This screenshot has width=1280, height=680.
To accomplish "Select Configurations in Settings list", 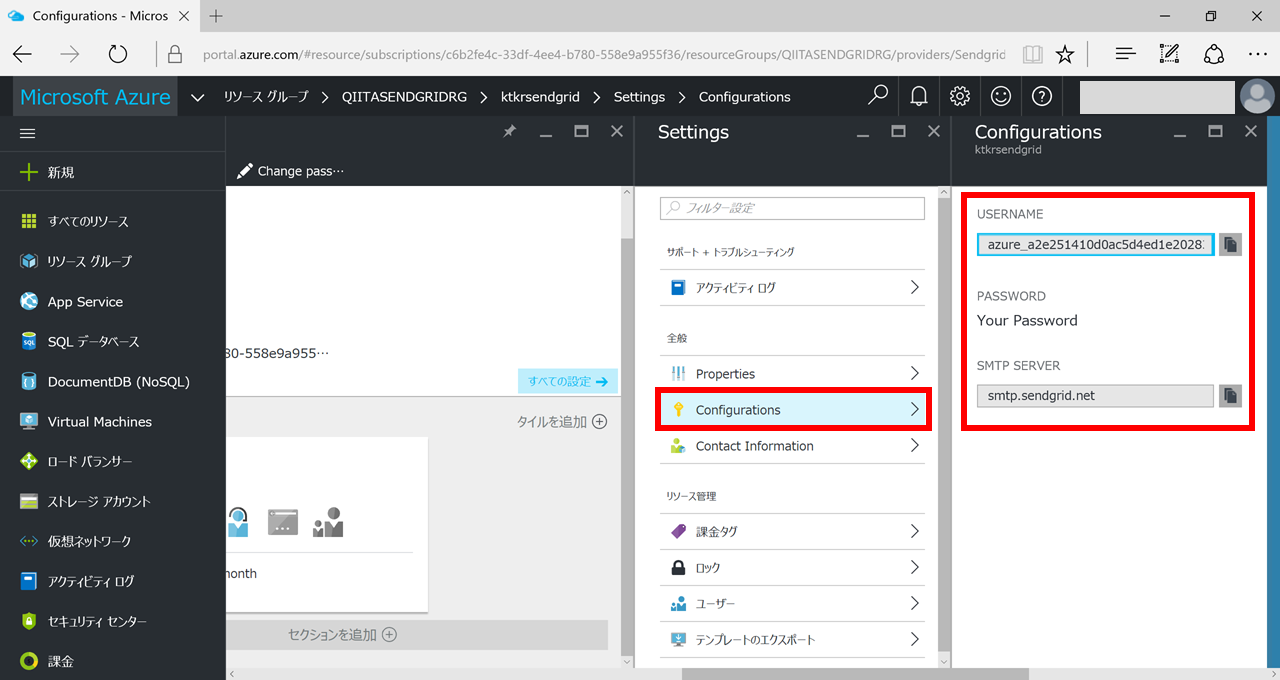I will (793, 410).
